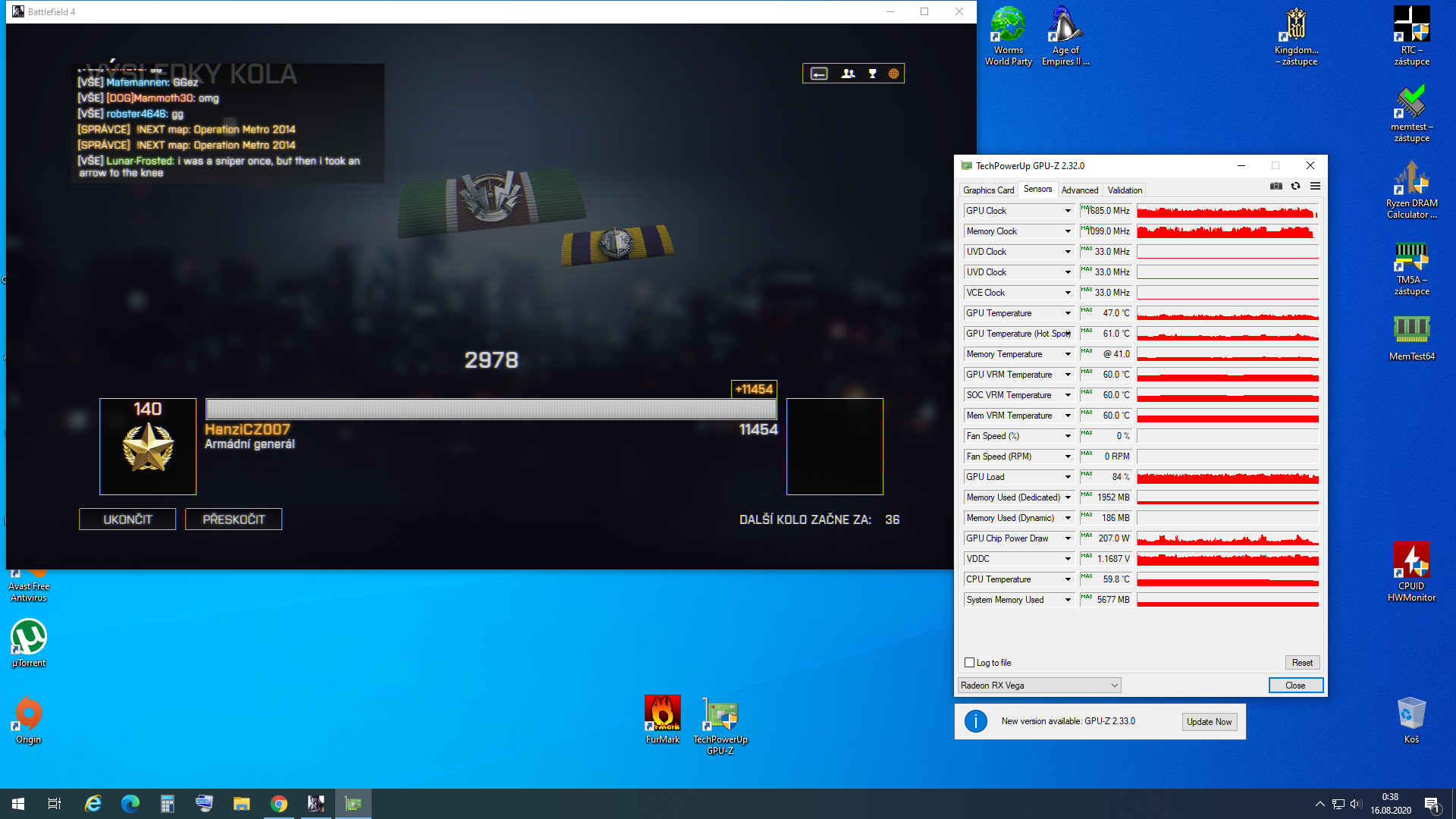The image size is (1456, 819).
Task: Open the µTorrent desktop icon
Action: coord(29,643)
